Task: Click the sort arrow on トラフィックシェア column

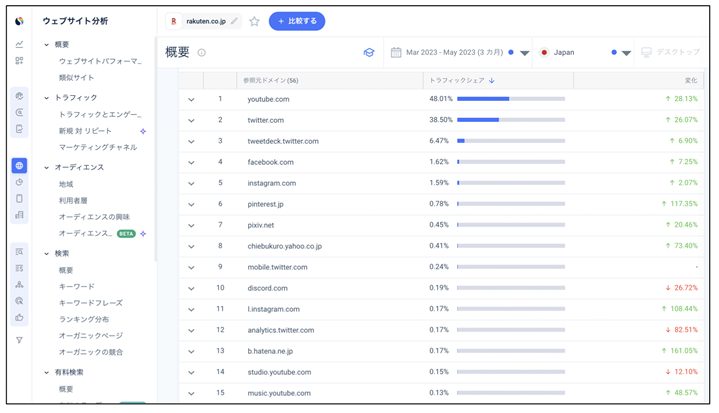Action: [492, 81]
